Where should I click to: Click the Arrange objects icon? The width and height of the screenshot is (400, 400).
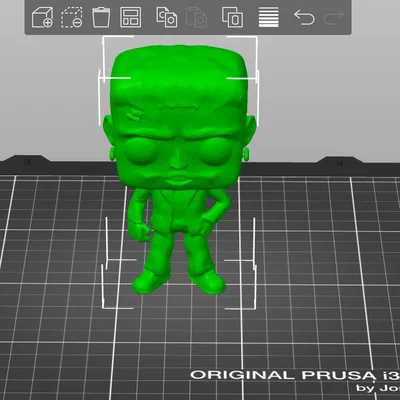pyautogui.click(x=130, y=17)
